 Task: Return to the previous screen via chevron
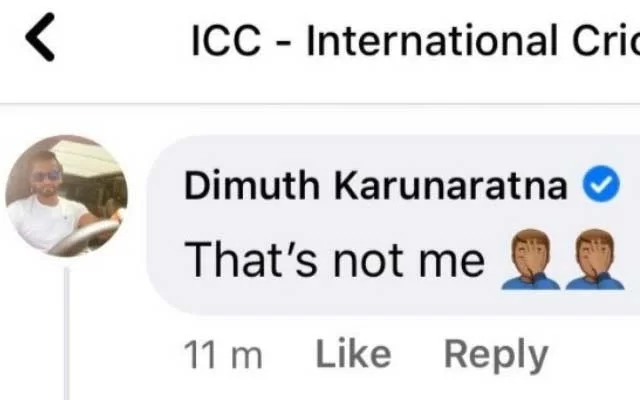40,37
